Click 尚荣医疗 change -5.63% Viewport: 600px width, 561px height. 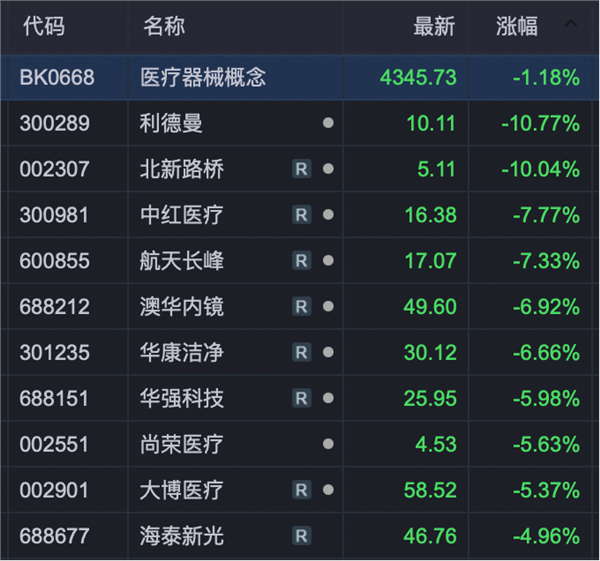pyautogui.click(x=546, y=444)
